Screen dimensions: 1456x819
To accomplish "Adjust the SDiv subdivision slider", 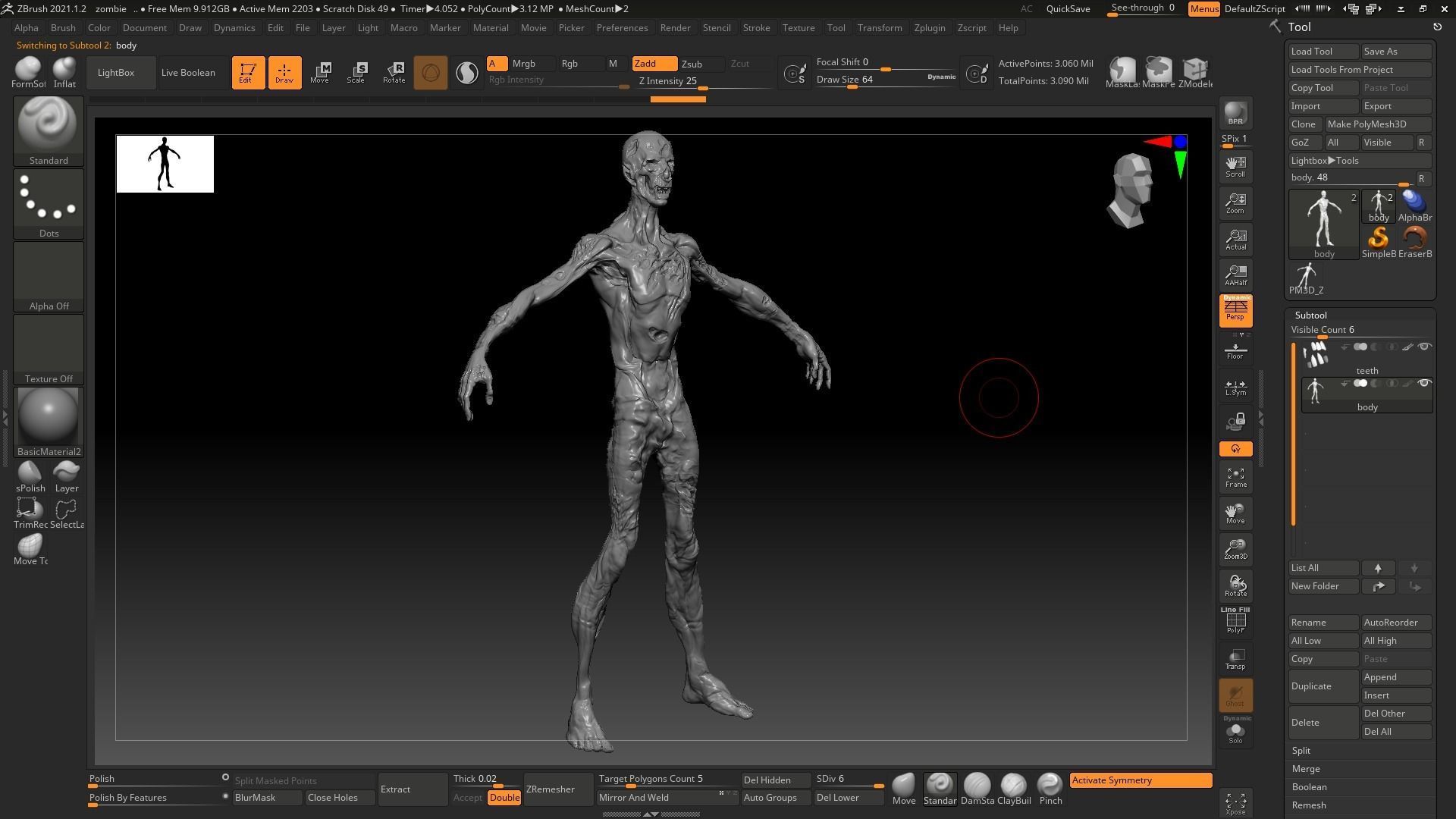I will 849,780.
